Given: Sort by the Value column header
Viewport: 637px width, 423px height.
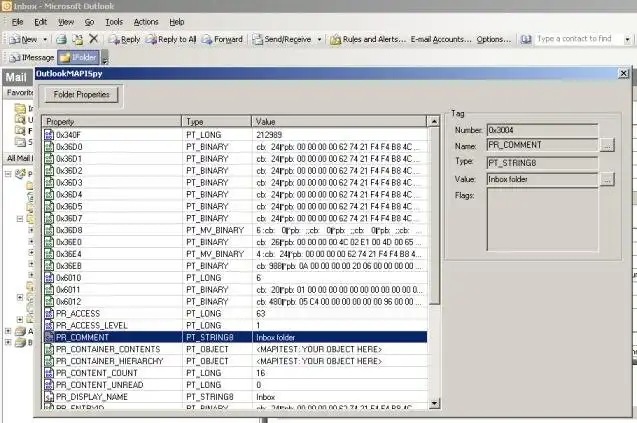Looking at the screenshot, I should click(340, 121).
